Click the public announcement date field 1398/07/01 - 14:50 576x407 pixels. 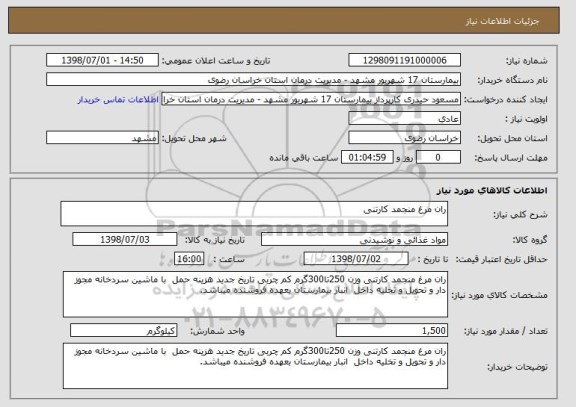tap(102, 60)
